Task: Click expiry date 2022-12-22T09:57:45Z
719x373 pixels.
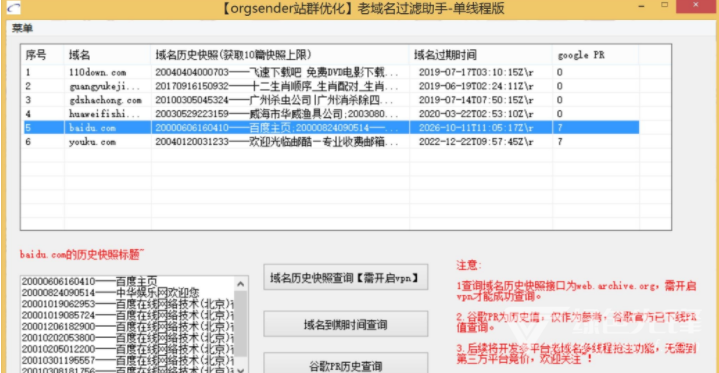Action: [x=476, y=142]
